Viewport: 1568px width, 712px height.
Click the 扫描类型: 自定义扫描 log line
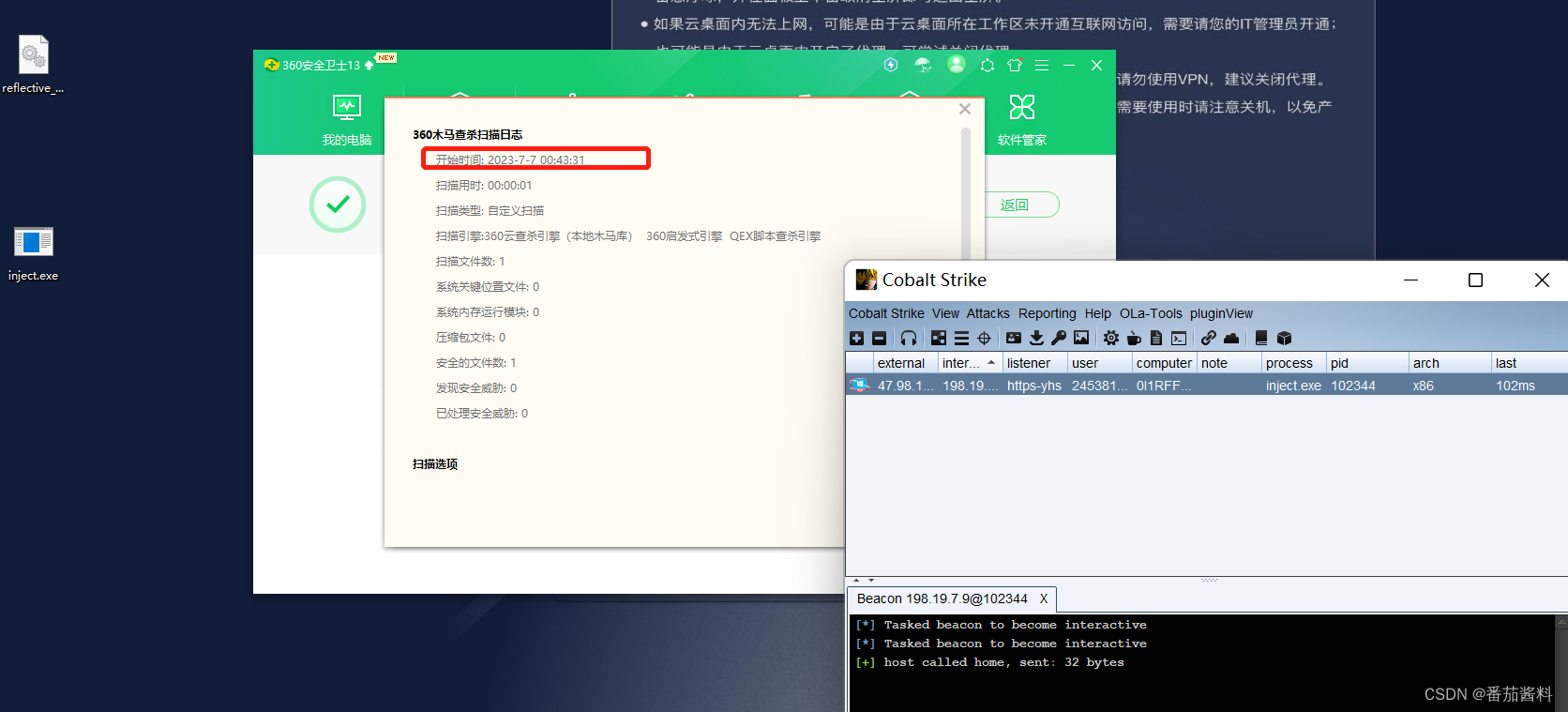[490, 211]
